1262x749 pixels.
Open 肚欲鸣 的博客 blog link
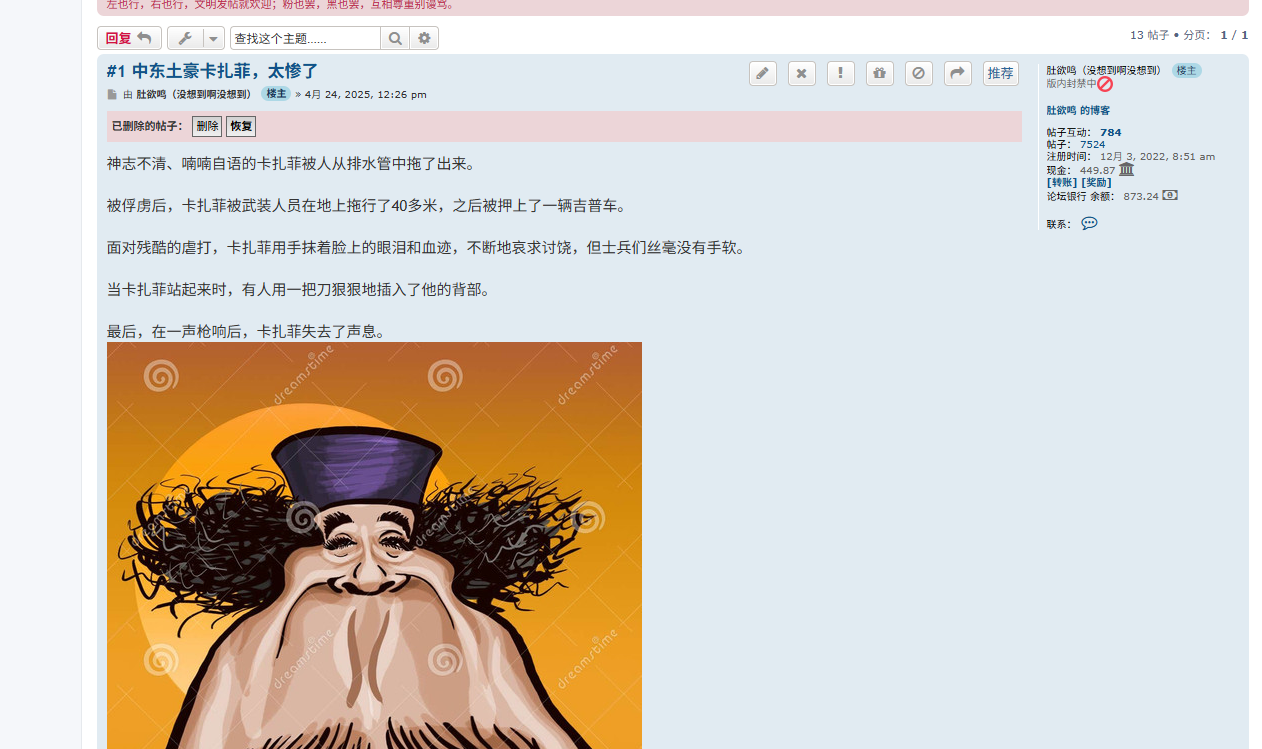pos(1078,110)
